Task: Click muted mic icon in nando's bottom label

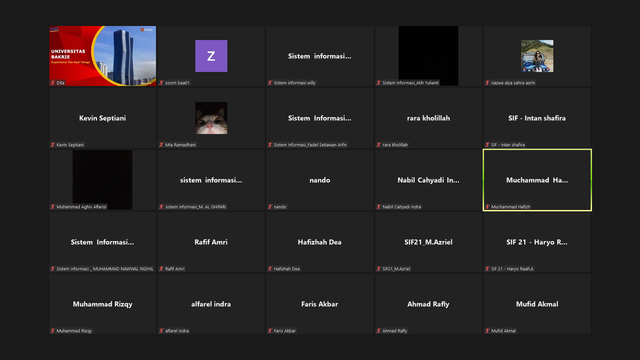Action: 270,207
